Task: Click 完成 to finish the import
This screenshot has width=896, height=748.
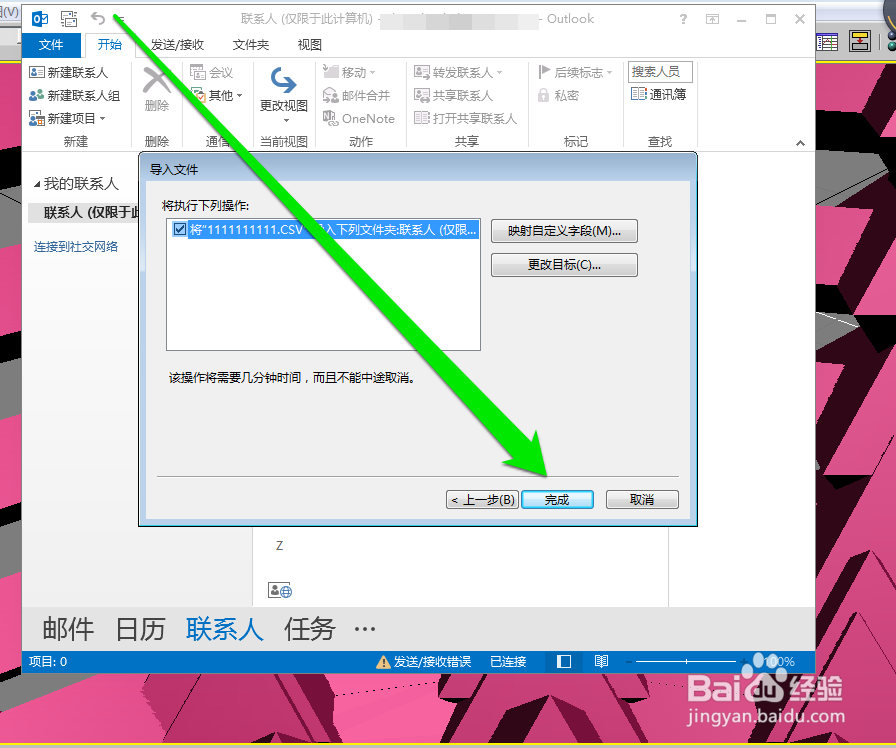Action: (557, 499)
